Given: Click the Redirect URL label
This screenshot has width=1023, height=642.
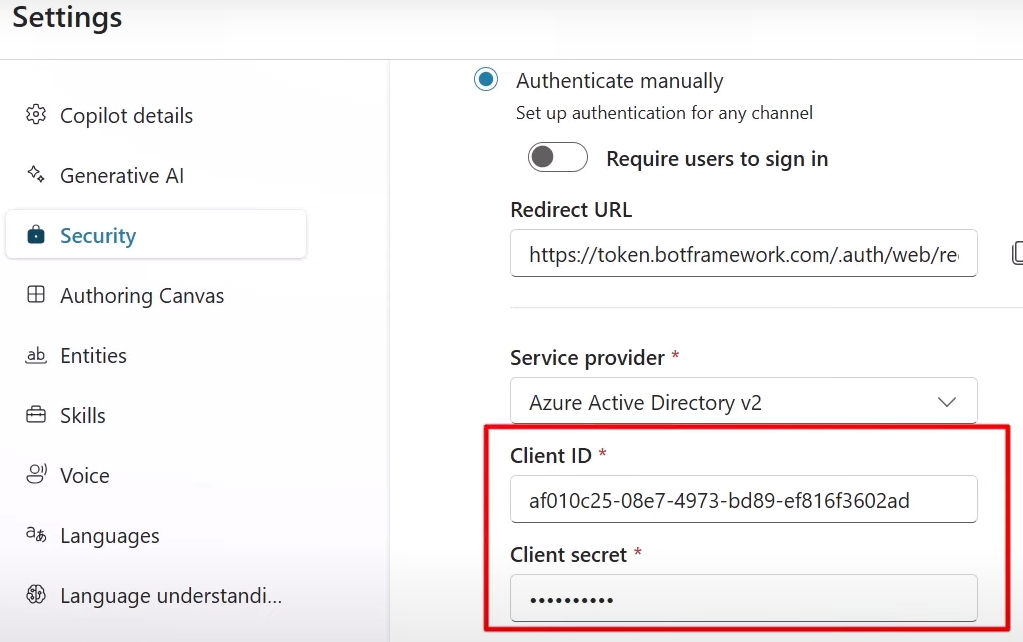Looking at the screenshot, I should click(571, 209).
